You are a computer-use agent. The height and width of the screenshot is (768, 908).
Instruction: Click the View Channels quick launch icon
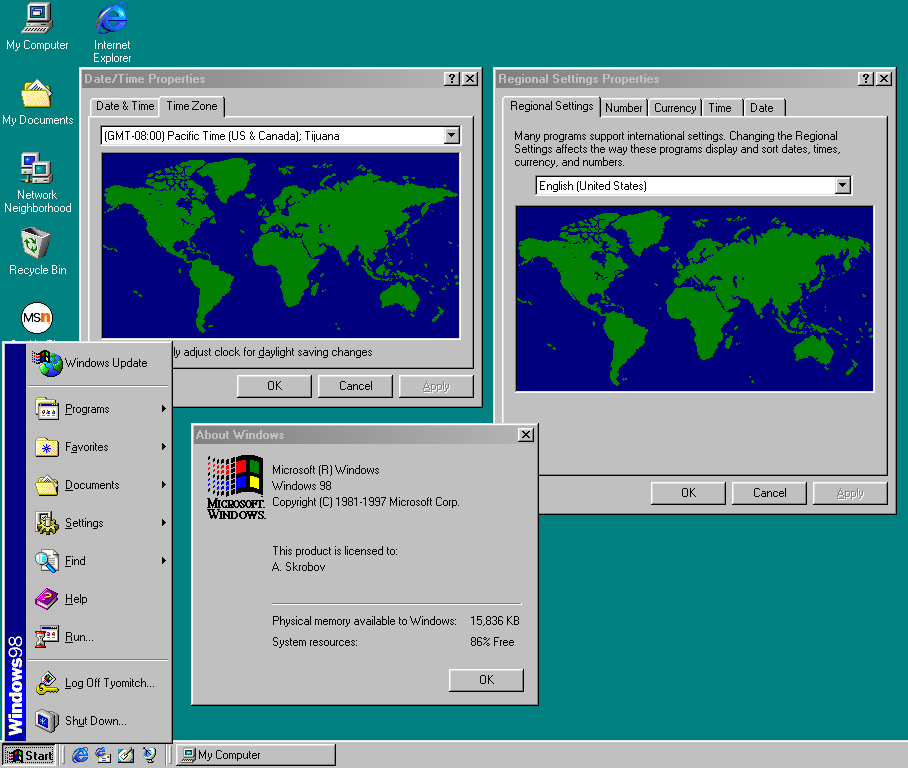pyautogui.click(x=149, y=755)
